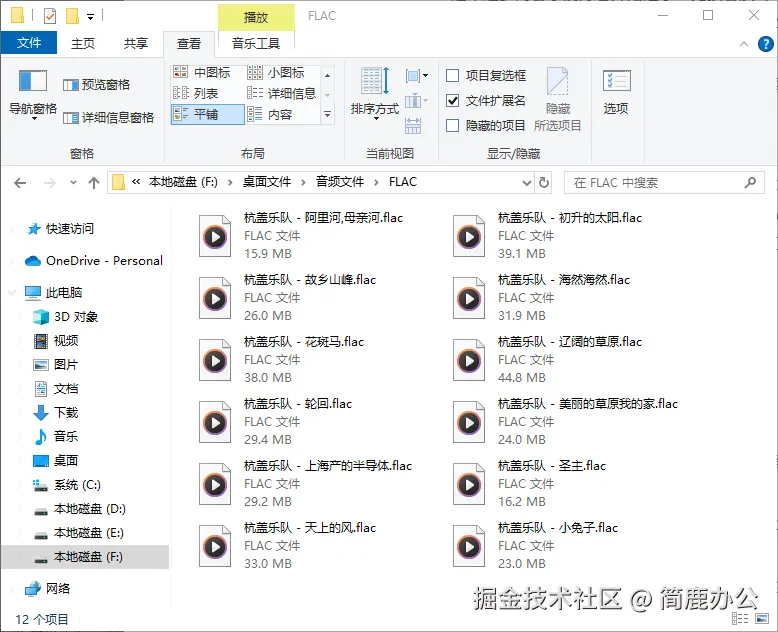This screenshot has height=632, width=778.
Task: Switch to details view via status bar icon
Action: click(740, 618)
